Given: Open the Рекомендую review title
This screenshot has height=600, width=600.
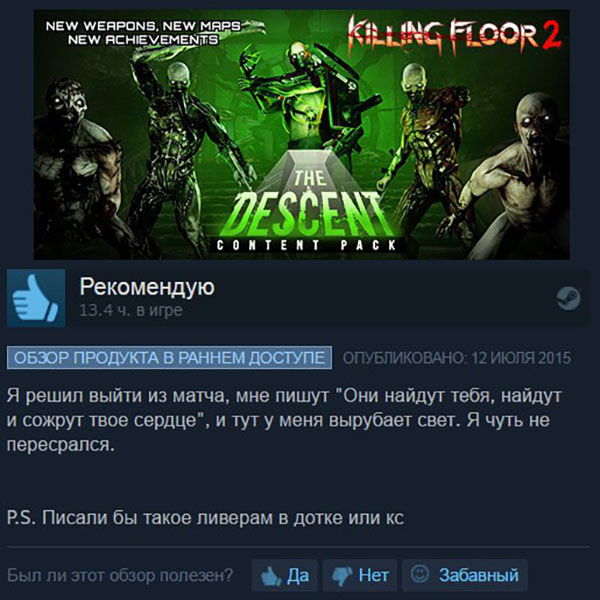Looking at the screenshot, I should (147, 287).
